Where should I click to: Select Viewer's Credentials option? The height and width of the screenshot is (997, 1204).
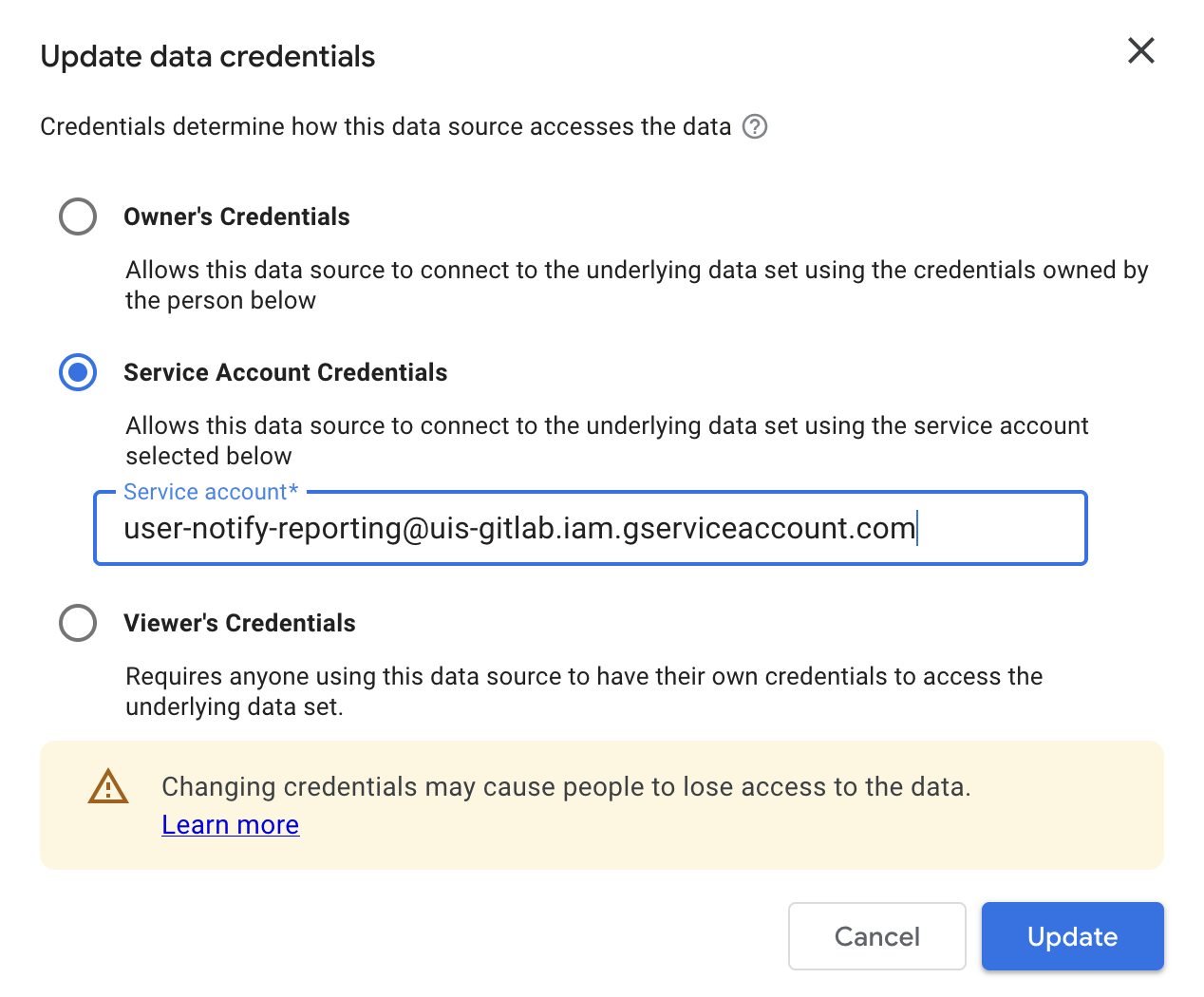78,623
